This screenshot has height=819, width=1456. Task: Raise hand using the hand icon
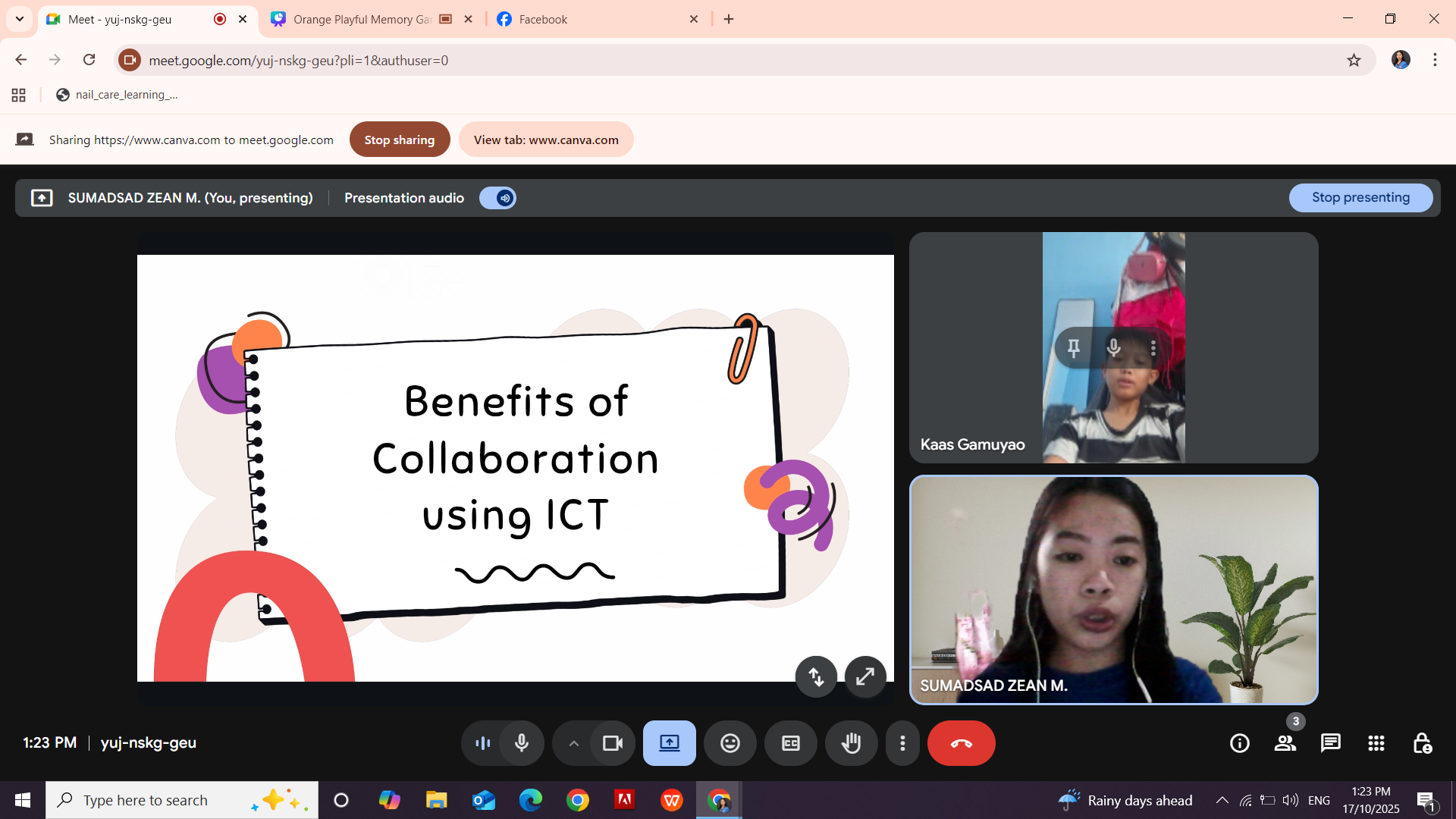(x=851, y=743)
